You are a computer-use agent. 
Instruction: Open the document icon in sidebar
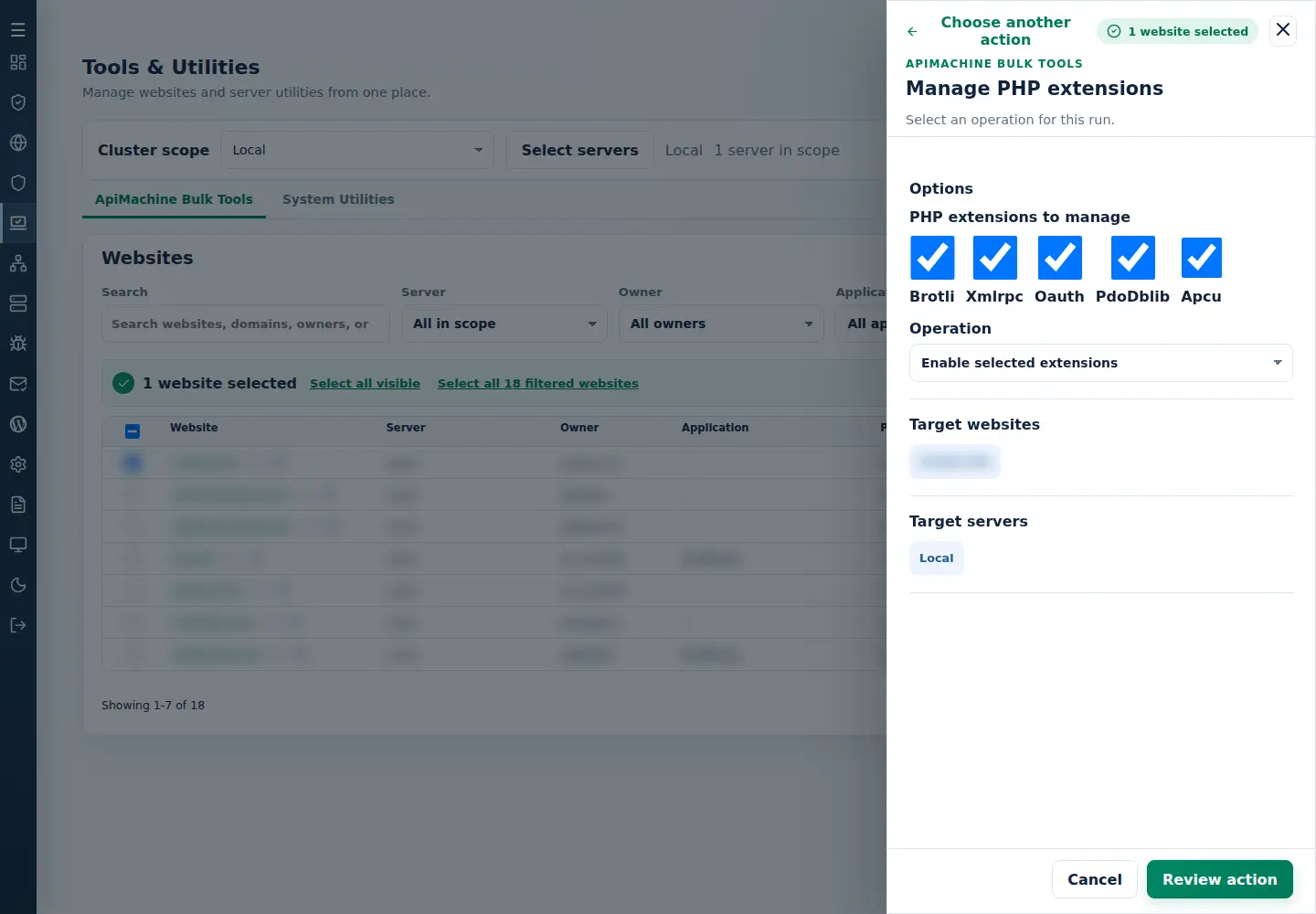click(18, 505)
